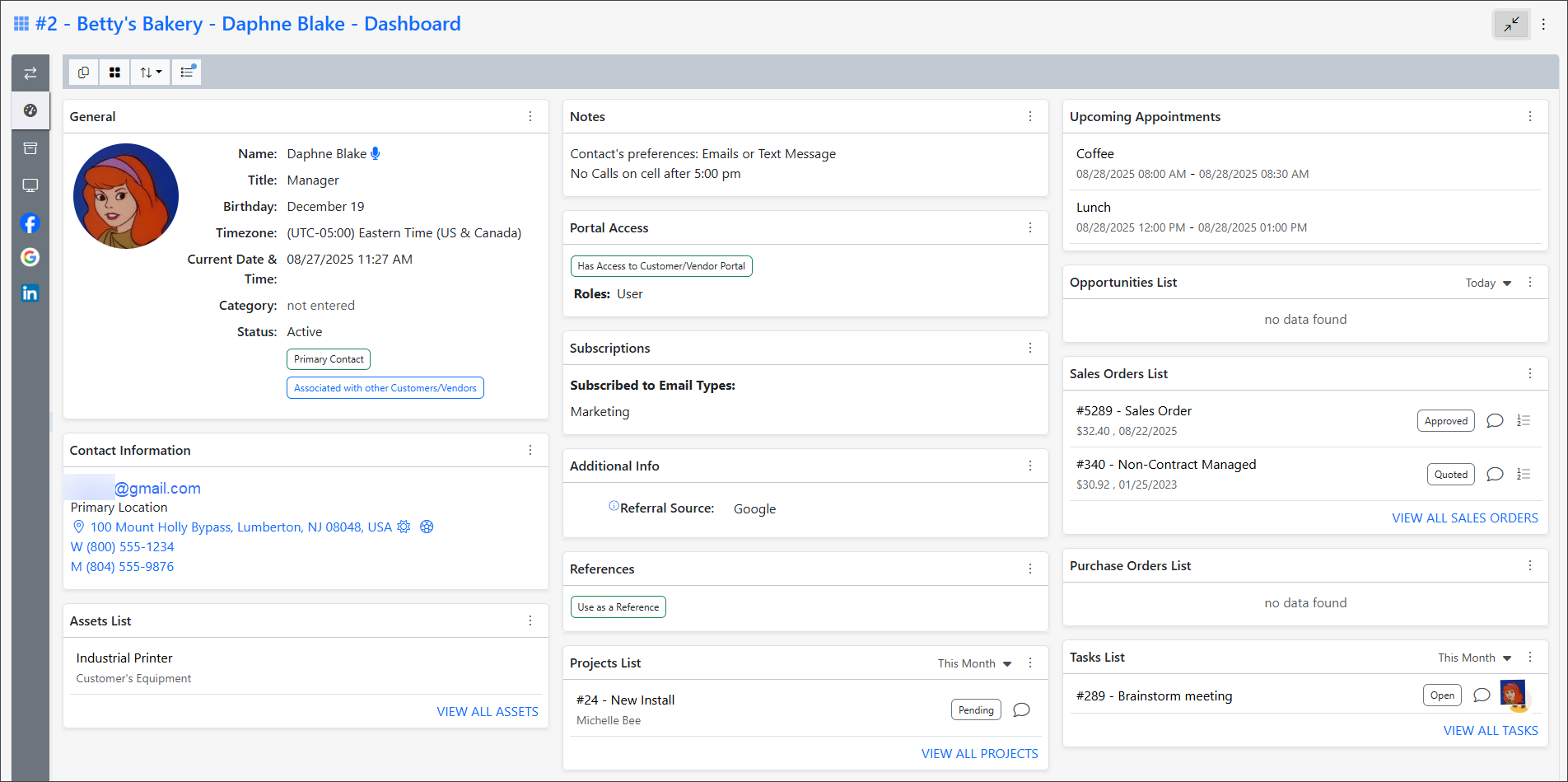The image size is (1568, 782).
Task: Click the microphone icon beside Daphne Blake
Action: click(376, 153)
